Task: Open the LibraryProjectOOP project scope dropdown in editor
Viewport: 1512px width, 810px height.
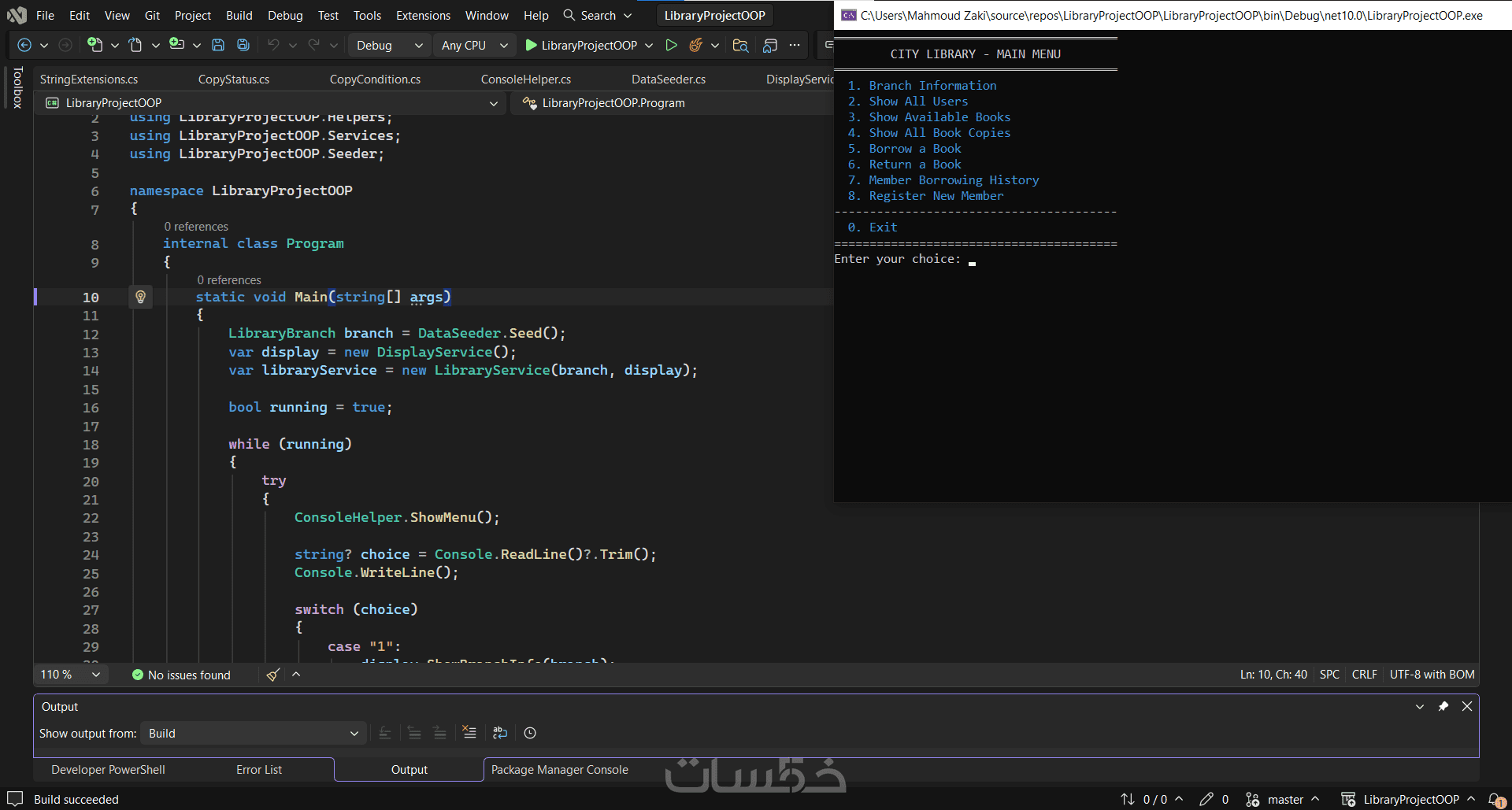Action: point(272,103)
